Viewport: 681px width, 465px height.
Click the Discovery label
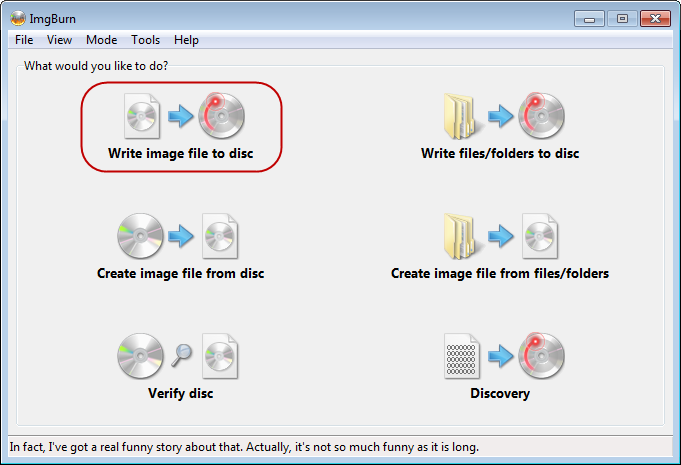500,393
